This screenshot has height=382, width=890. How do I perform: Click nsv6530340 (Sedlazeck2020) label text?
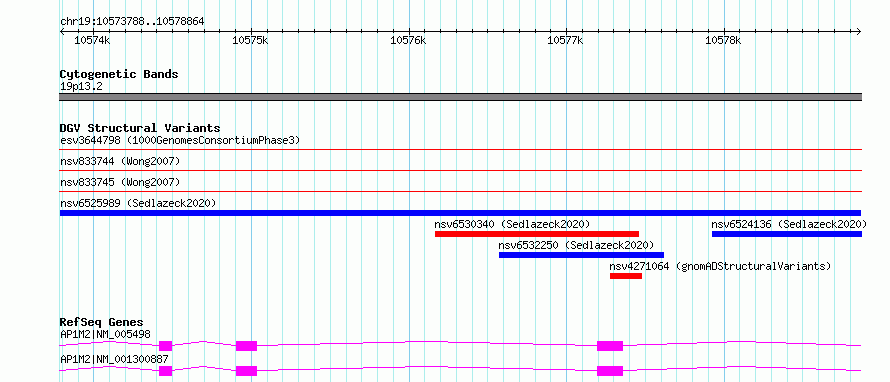pos(513,224)
